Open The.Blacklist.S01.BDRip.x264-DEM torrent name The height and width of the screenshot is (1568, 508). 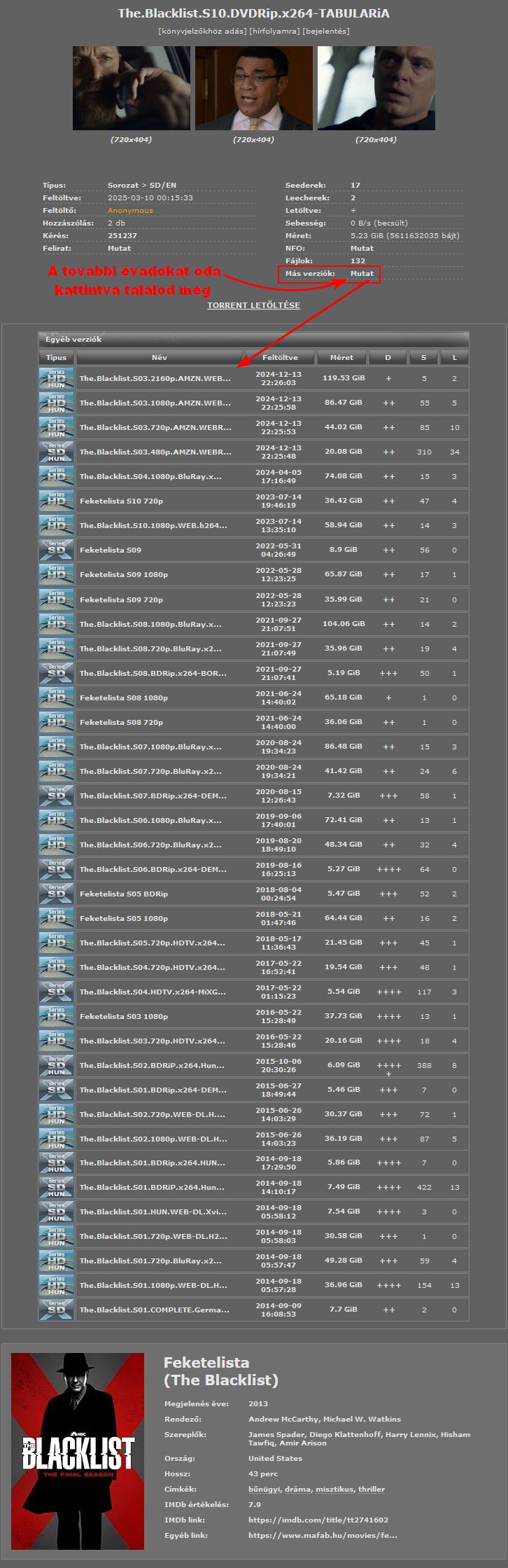click(x=153, y=1090)
